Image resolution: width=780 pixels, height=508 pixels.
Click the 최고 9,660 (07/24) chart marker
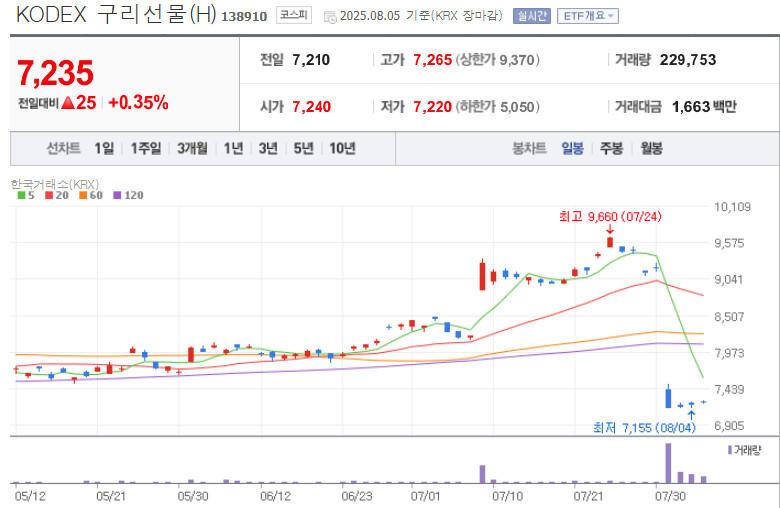tap(610, 217)
